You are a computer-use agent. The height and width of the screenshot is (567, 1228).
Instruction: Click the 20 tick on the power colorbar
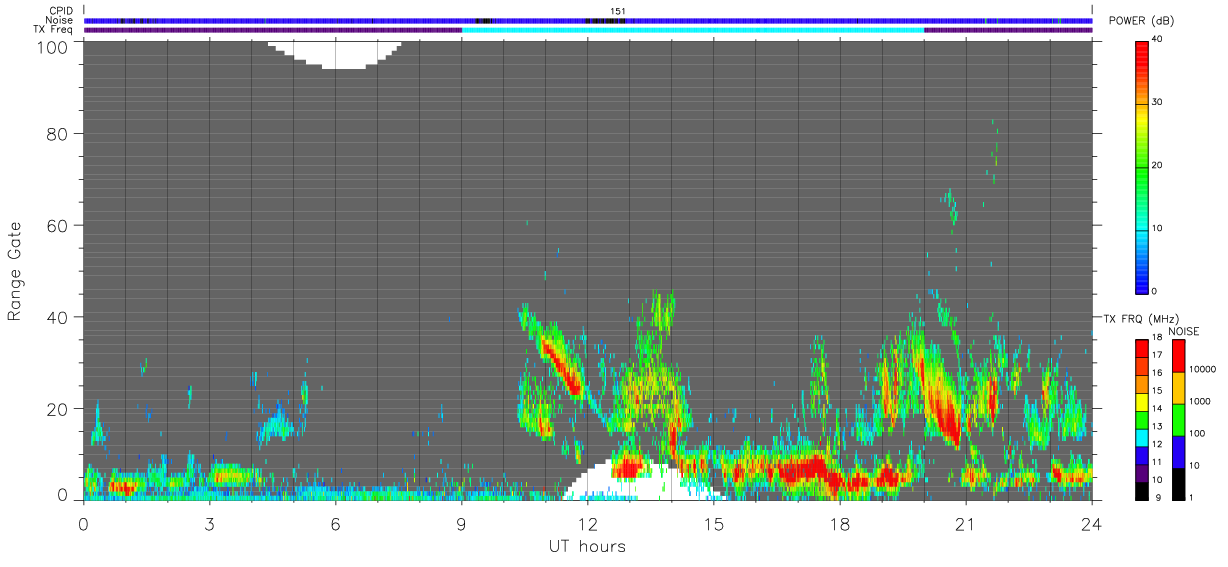click(1158, 165)
